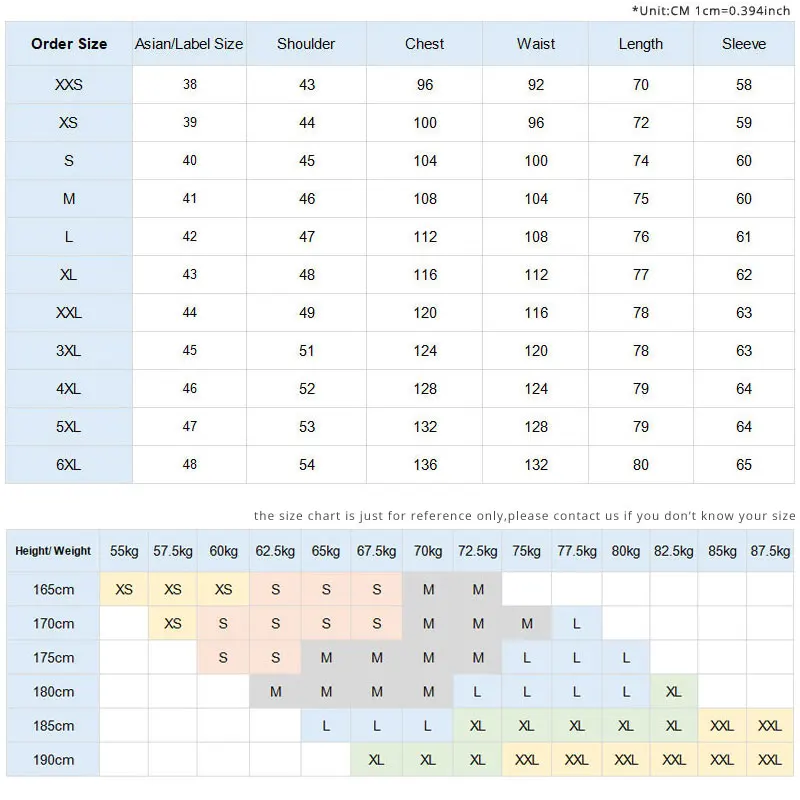Select the chest value 136 cell
This screenshot has width=800, height=800.
pos(425,465)
